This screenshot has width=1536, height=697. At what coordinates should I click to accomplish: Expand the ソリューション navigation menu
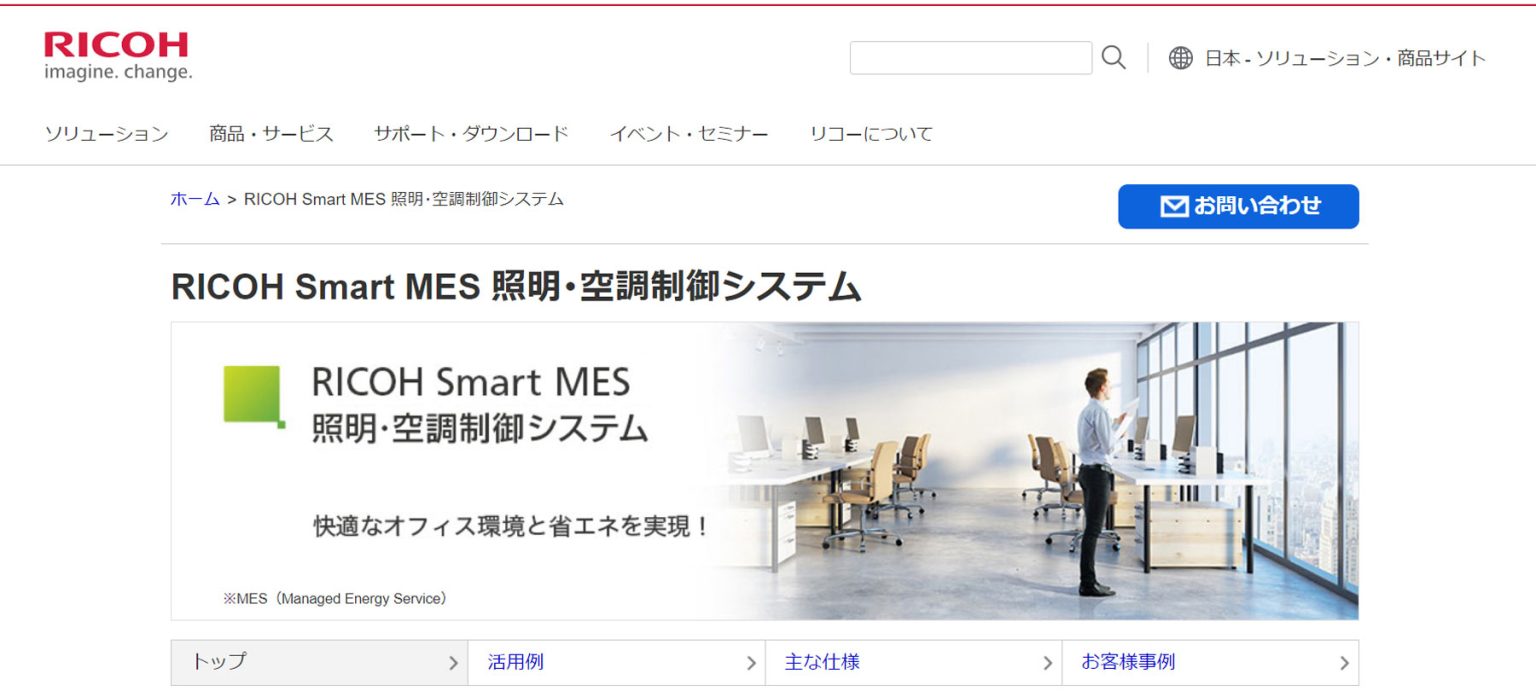pyautogui.click(x=106, y=133)
